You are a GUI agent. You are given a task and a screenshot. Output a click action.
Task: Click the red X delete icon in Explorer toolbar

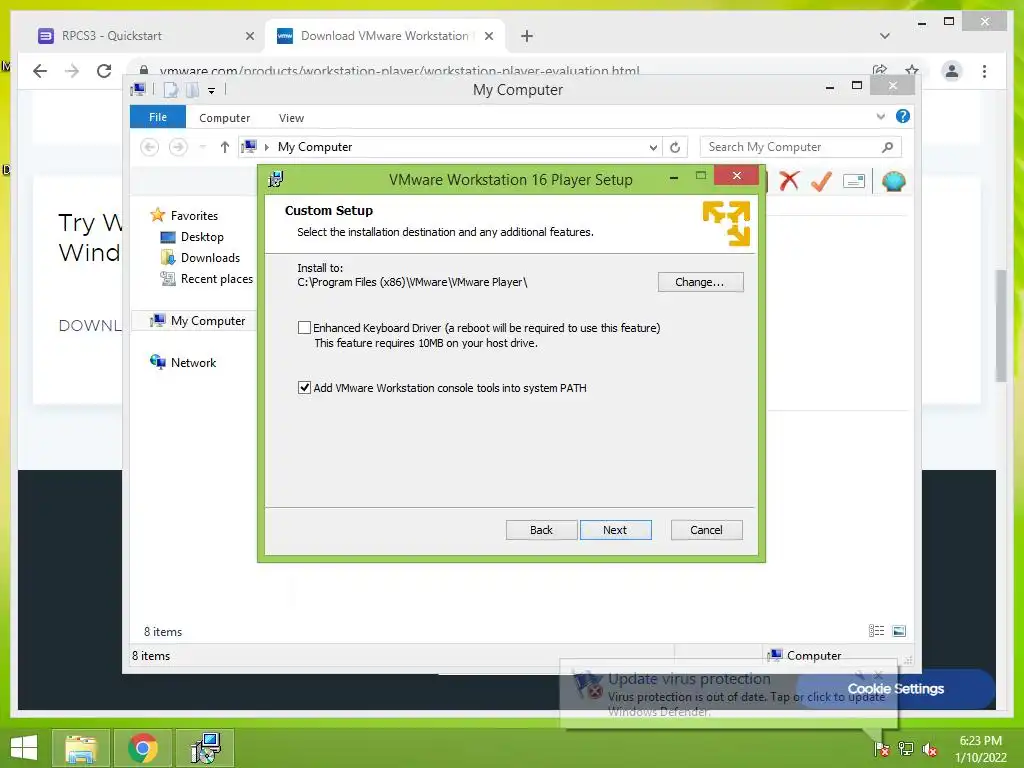click(x=789, y=180)
